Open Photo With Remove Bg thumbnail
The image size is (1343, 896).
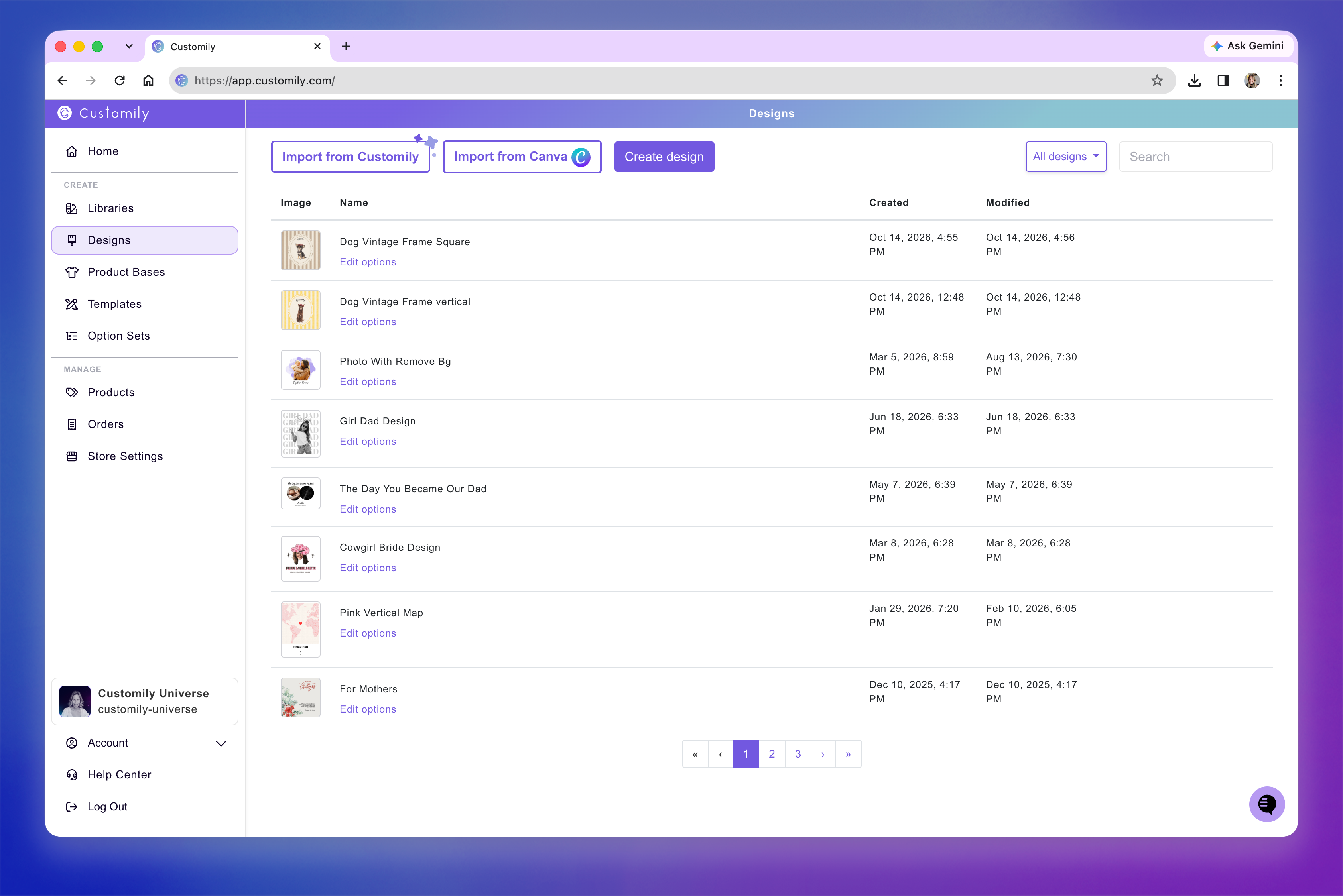coord(301,370)
